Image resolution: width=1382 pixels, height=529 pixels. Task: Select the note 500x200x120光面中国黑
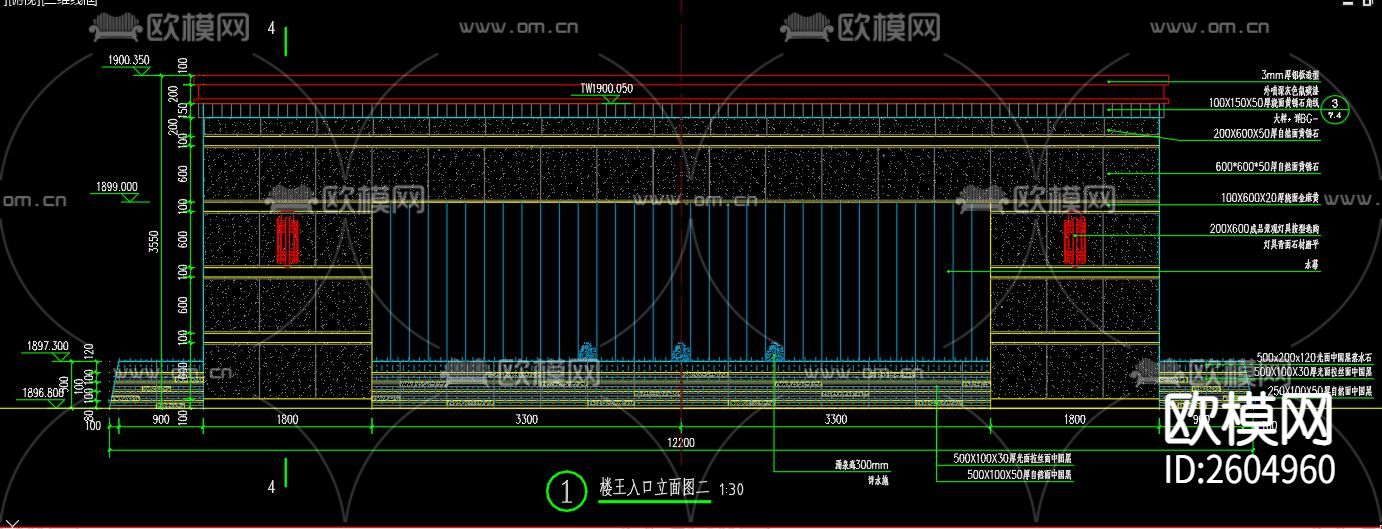pyautogui.click(x=1314, y=358)
